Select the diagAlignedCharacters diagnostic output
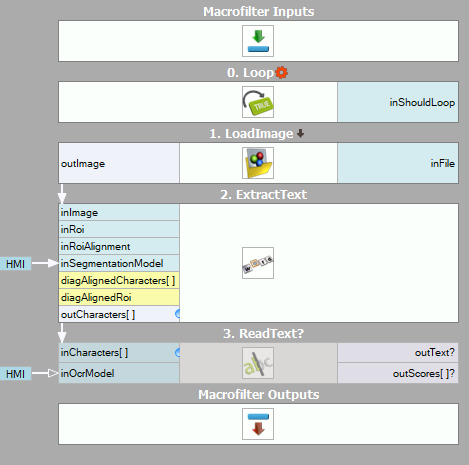 (119, 280)
